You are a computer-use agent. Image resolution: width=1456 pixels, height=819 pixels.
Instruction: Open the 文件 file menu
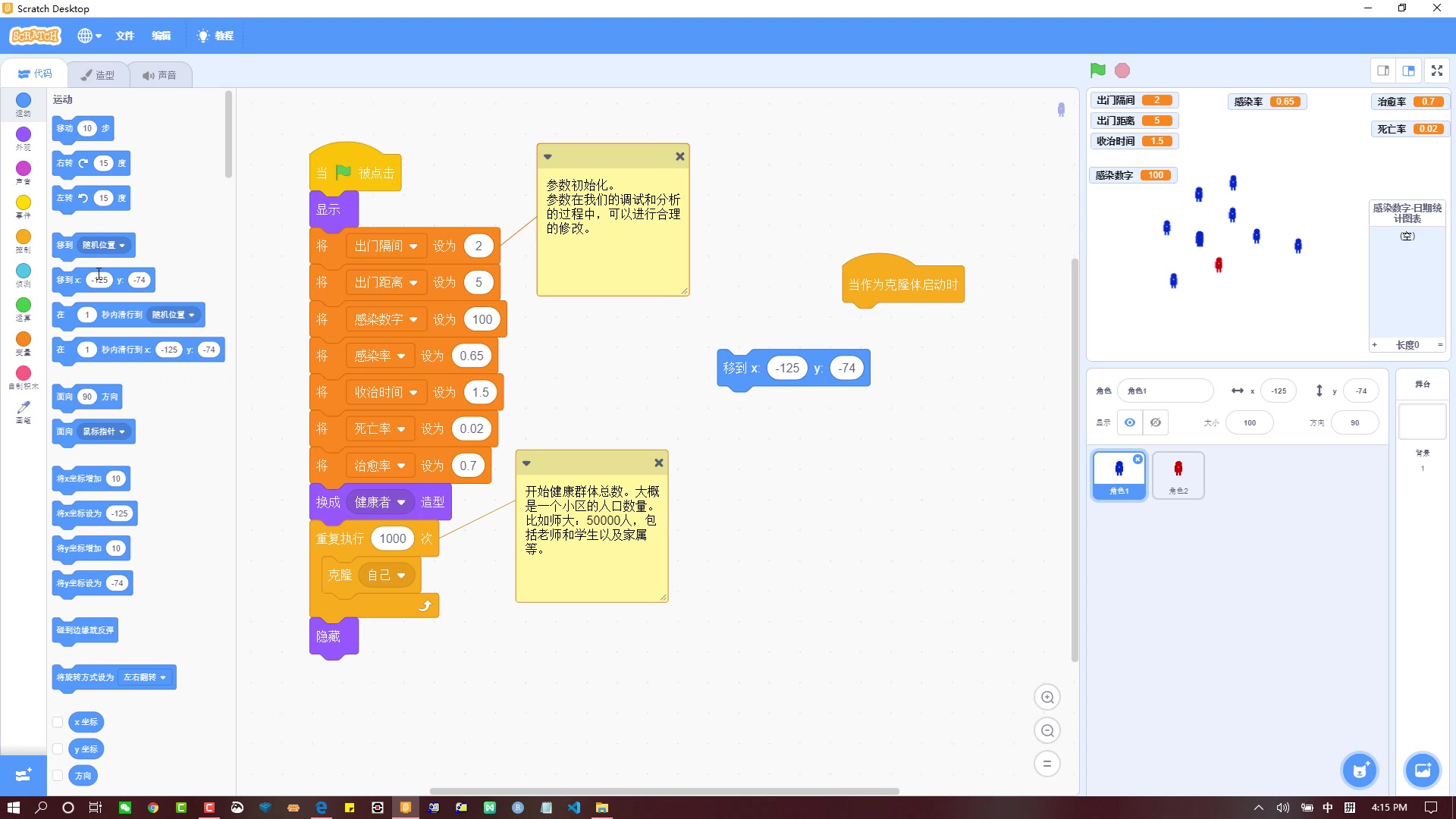[x=124, y=36]
